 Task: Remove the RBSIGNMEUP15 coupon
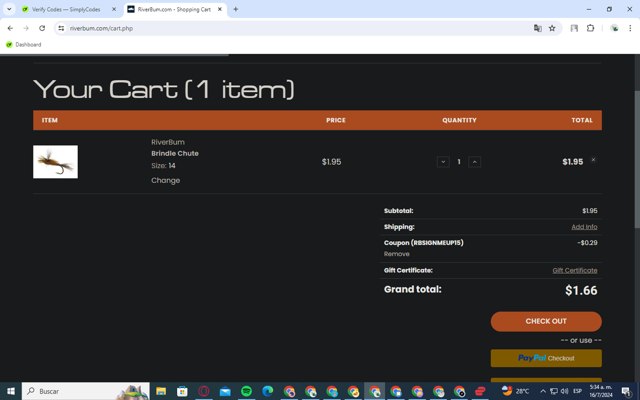click(396, 254)
